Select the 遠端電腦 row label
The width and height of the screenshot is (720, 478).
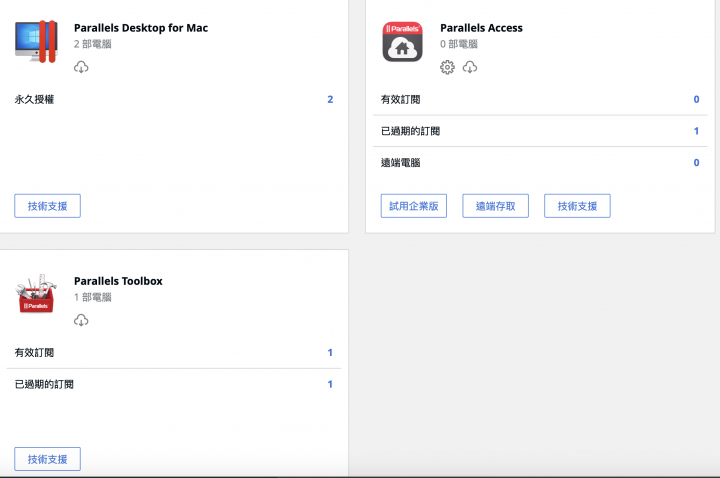(400, 163)
